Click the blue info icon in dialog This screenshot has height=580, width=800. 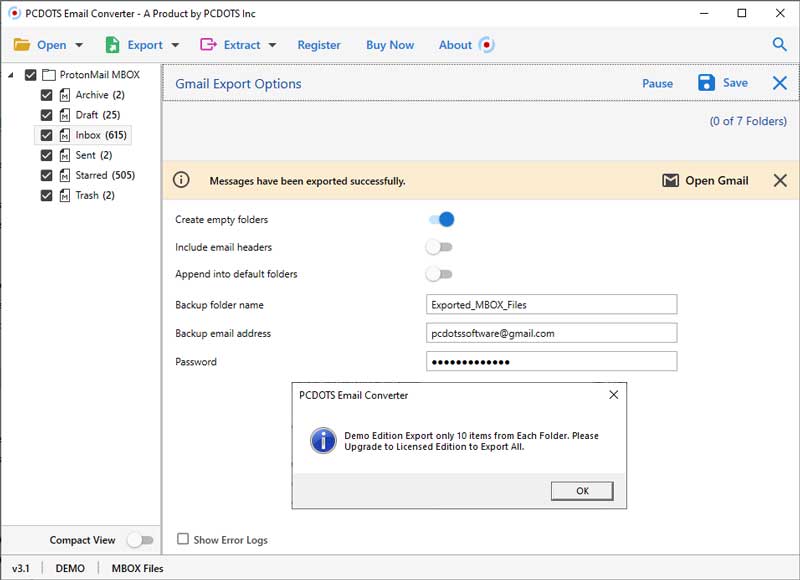323,441
